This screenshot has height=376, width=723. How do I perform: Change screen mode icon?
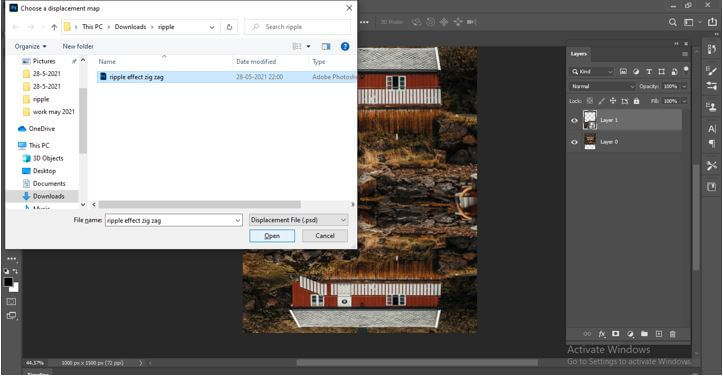[x=11, y=316]
